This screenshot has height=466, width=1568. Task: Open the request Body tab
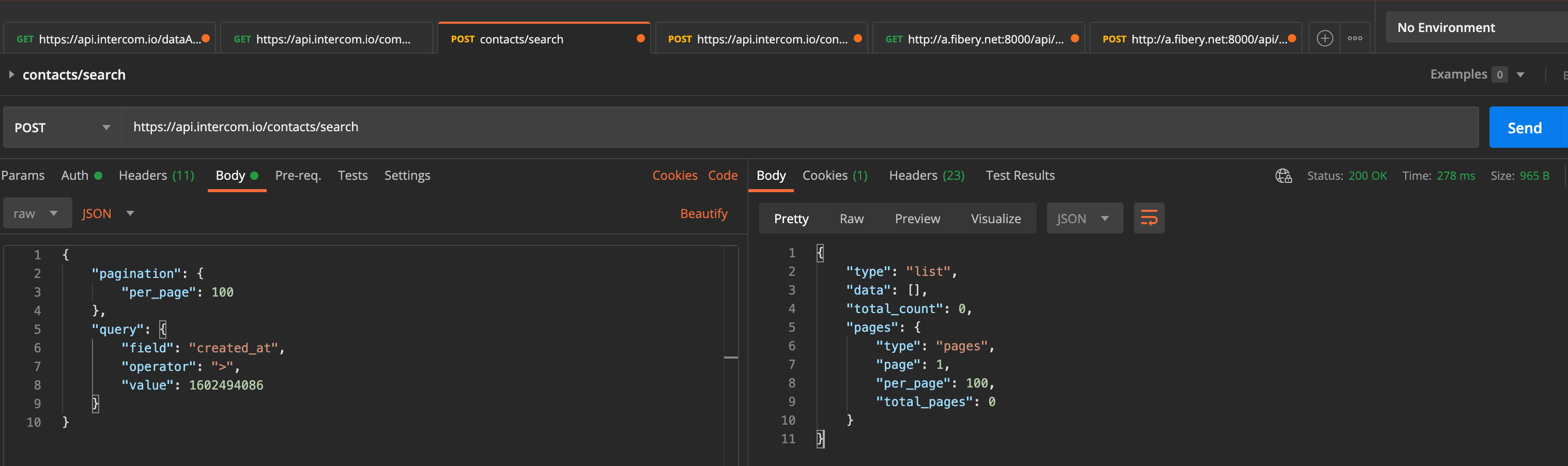click(x=237, y=175)
